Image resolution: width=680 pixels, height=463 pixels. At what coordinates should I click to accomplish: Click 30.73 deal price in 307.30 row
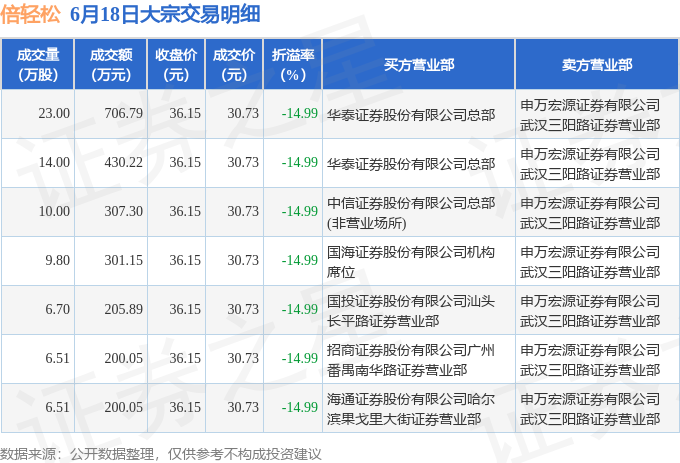(243, 212)
